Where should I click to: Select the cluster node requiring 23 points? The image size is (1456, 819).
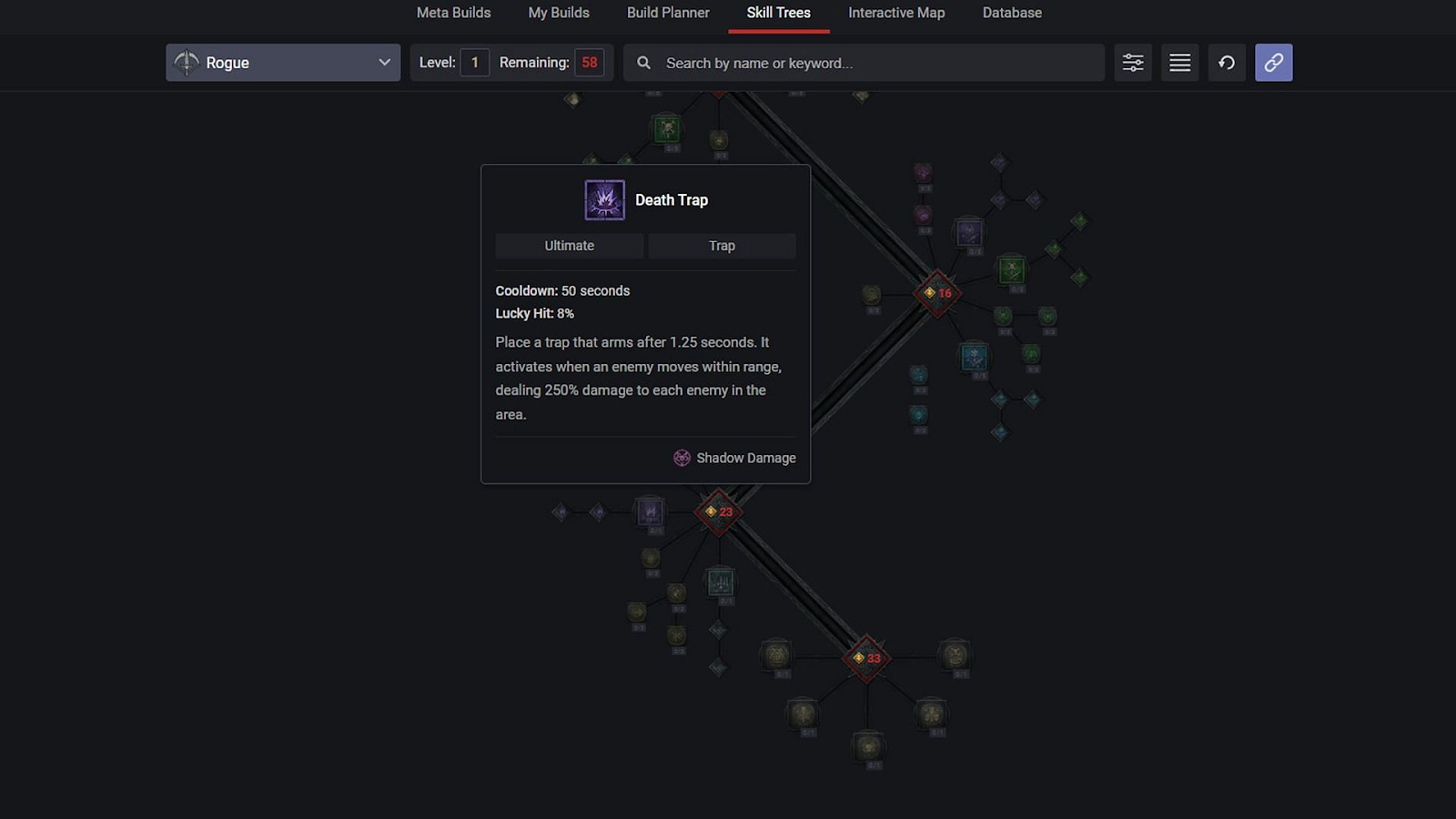point(719,511)
